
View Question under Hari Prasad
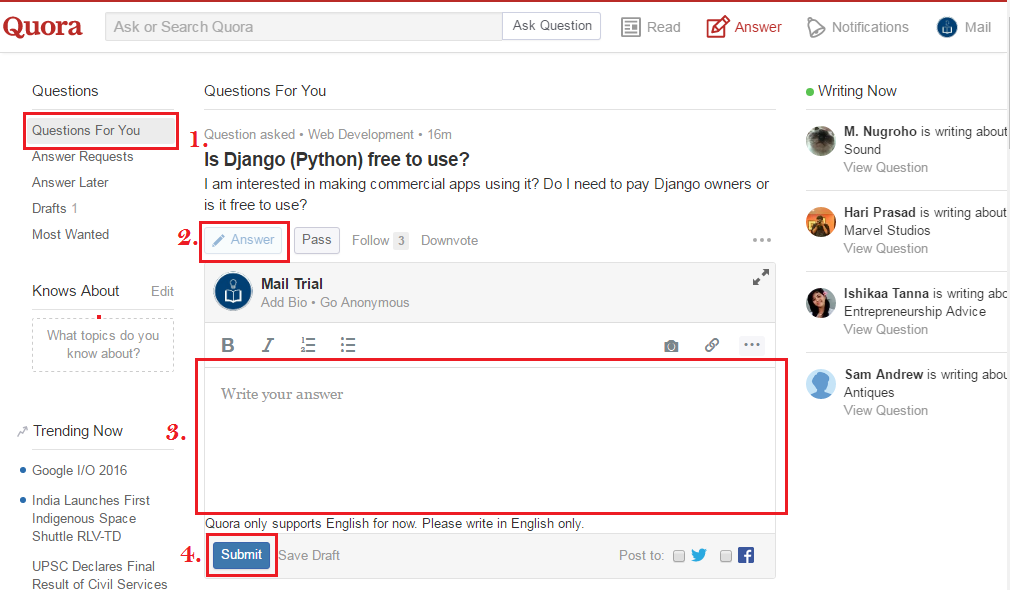tap(886, 249)
